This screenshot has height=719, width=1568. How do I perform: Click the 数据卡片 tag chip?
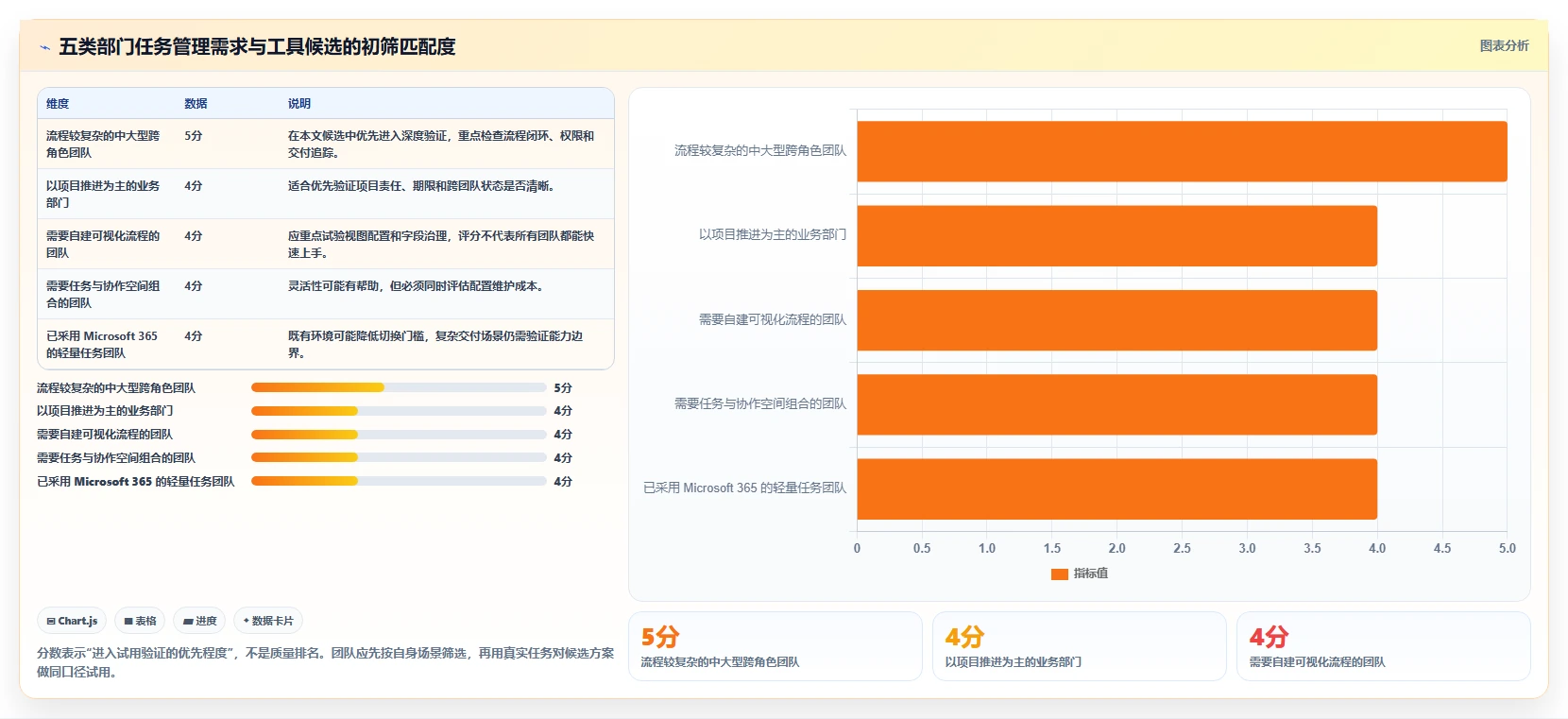(268, 621)
